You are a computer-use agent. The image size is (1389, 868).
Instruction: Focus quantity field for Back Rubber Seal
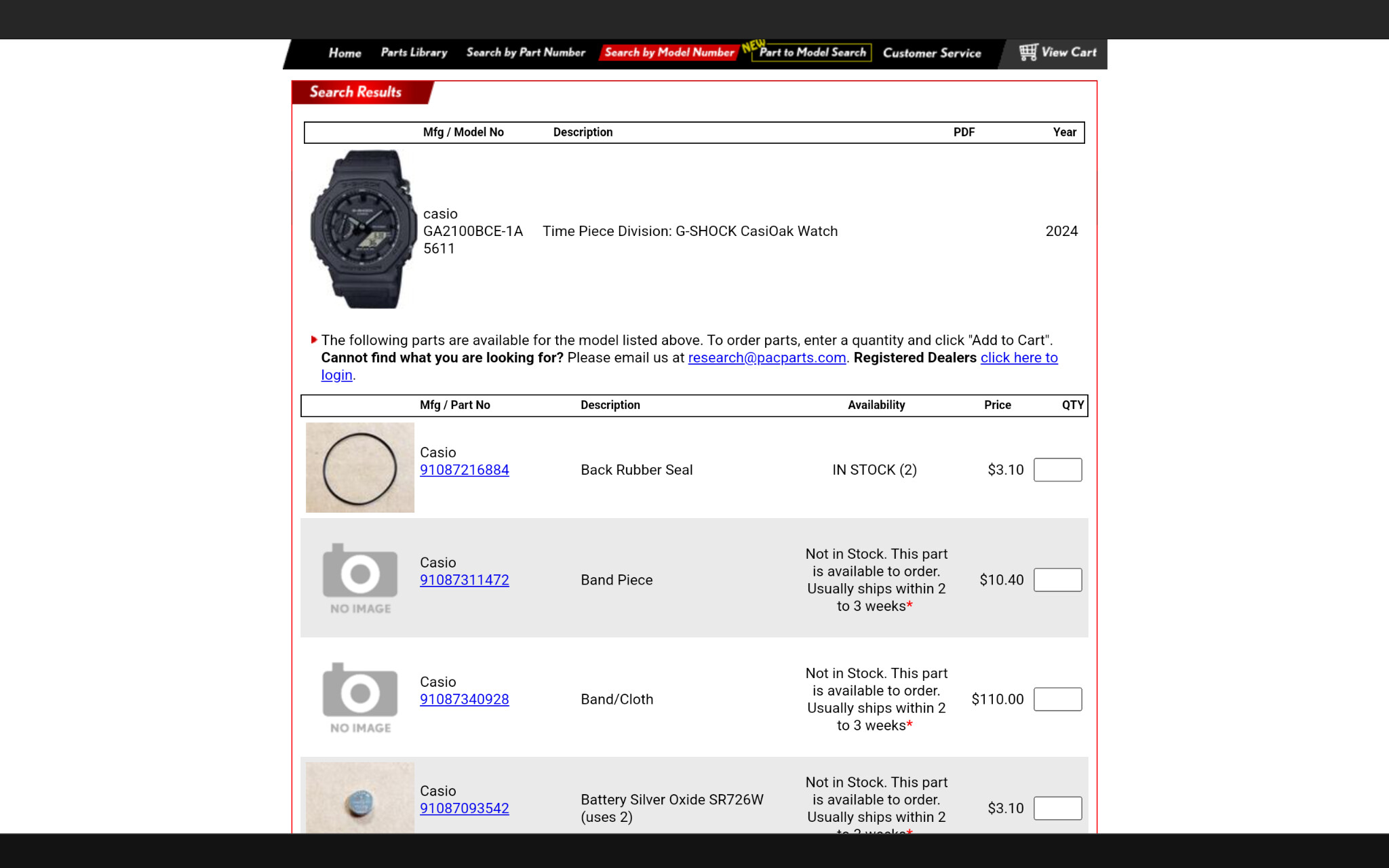click(x=1057, y=470)
